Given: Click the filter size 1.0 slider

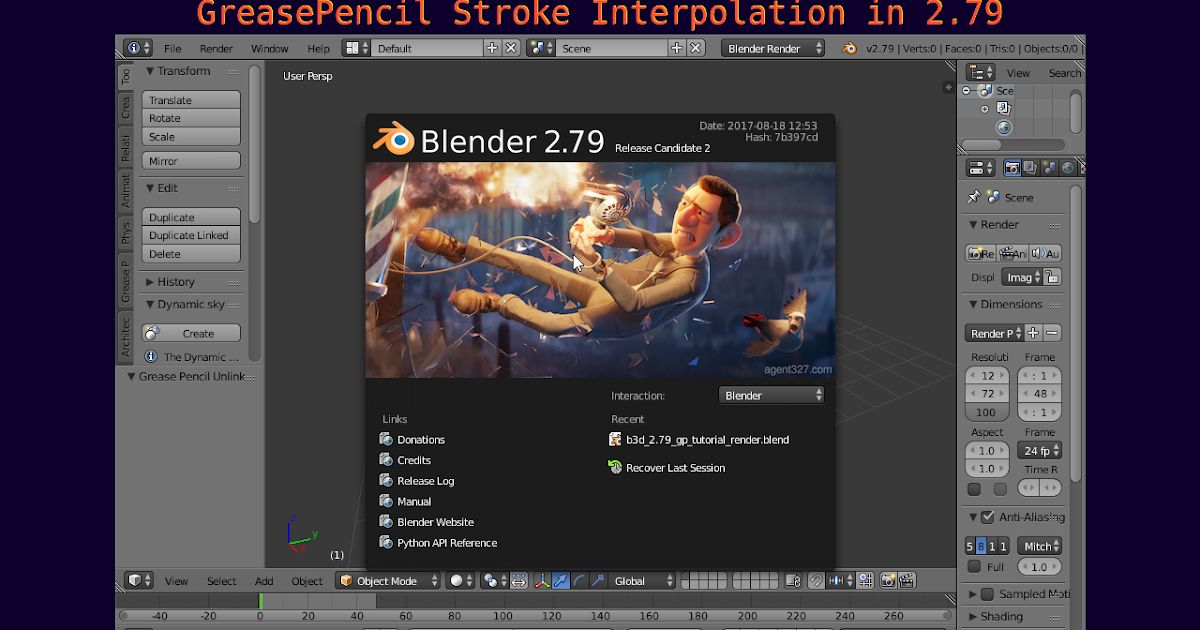Looking at the screenshot, I should click(1039, 567).
